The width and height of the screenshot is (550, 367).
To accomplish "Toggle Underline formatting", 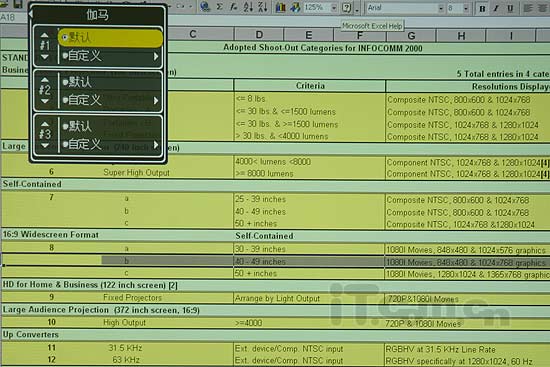I will [510, 8].
